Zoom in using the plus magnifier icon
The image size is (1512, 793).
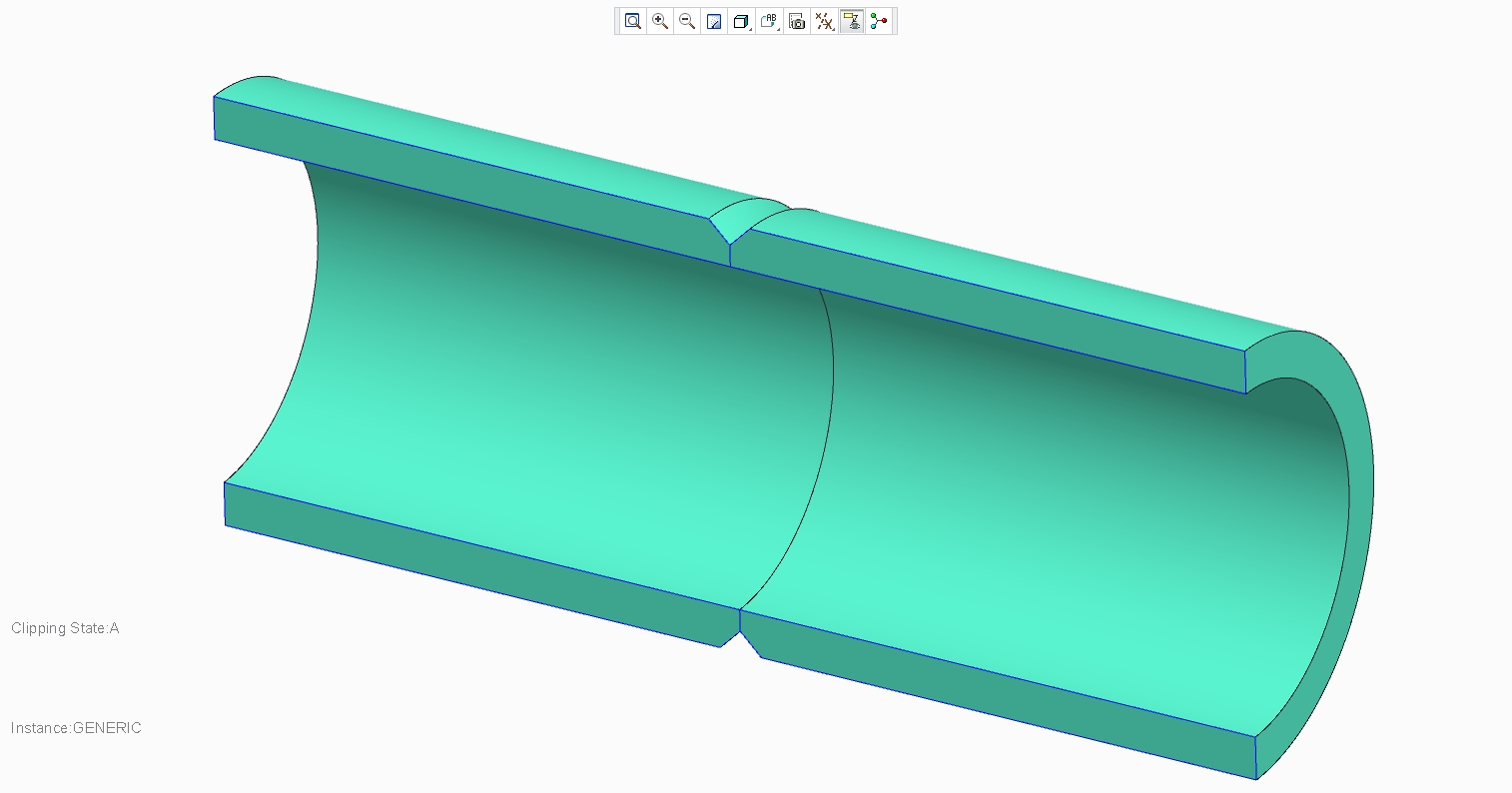pyautogui.click(x=659, y=21)
